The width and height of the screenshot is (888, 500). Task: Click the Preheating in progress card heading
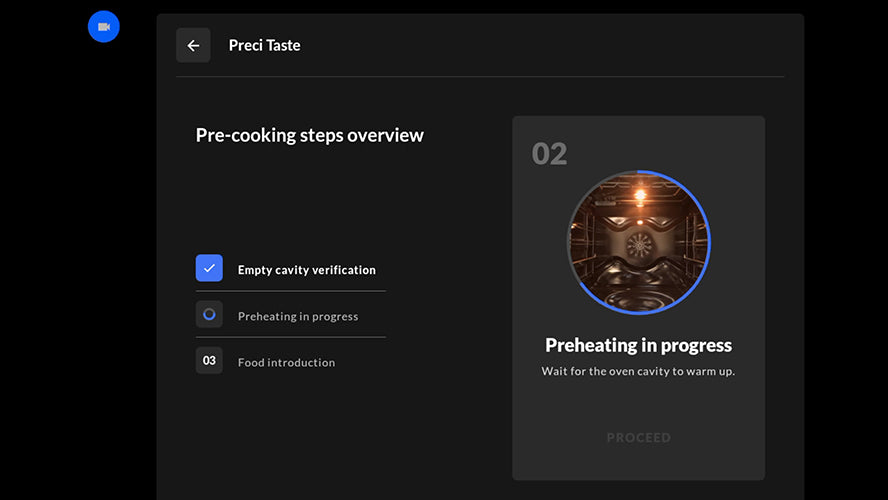(x=638, y=345)
